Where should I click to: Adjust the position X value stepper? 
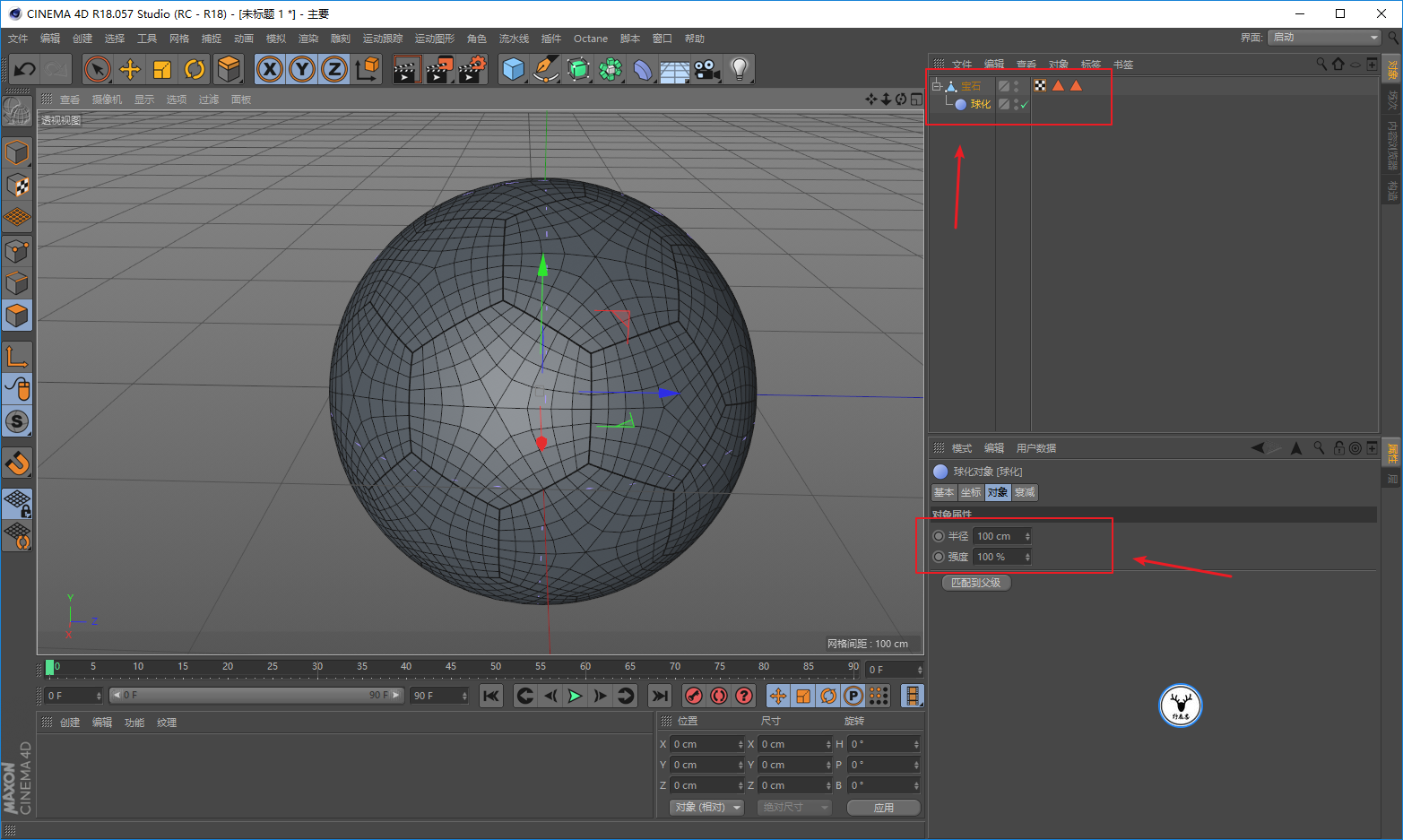tap(740, 744)
